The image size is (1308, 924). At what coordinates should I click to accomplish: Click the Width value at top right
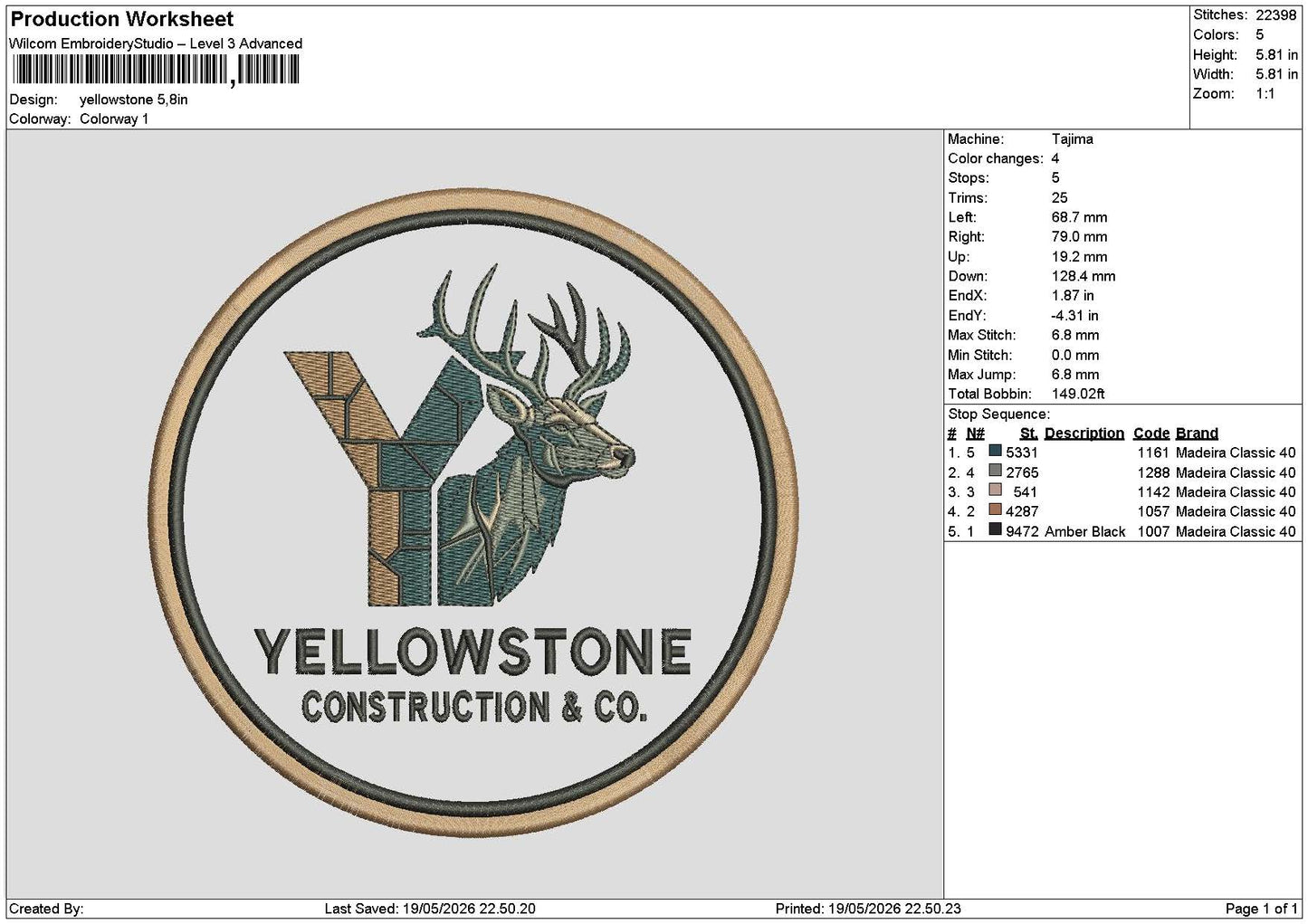(x=1276, y=74)
